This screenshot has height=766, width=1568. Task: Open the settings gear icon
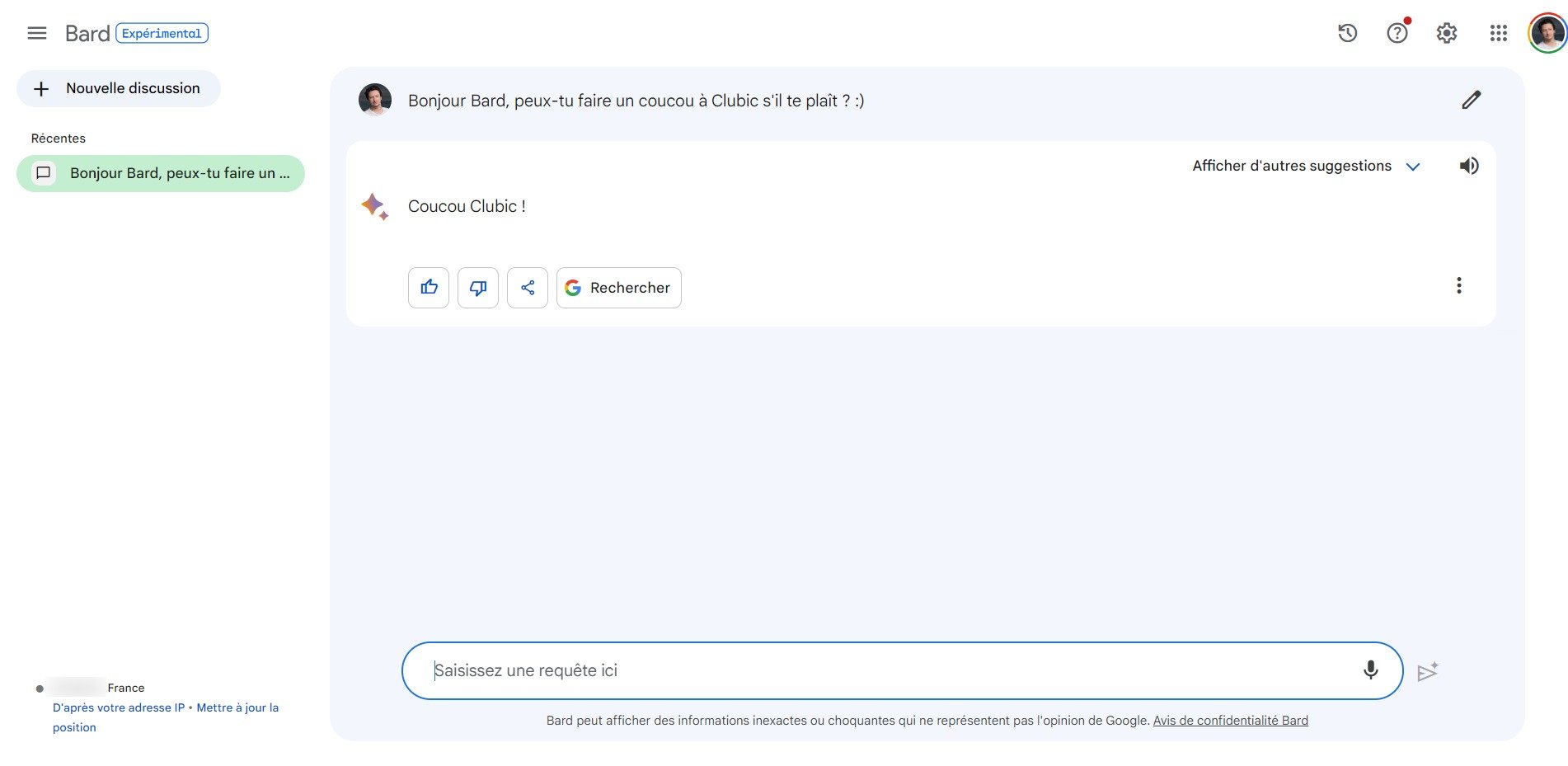pyautogui.click(x=1447, y=33)
